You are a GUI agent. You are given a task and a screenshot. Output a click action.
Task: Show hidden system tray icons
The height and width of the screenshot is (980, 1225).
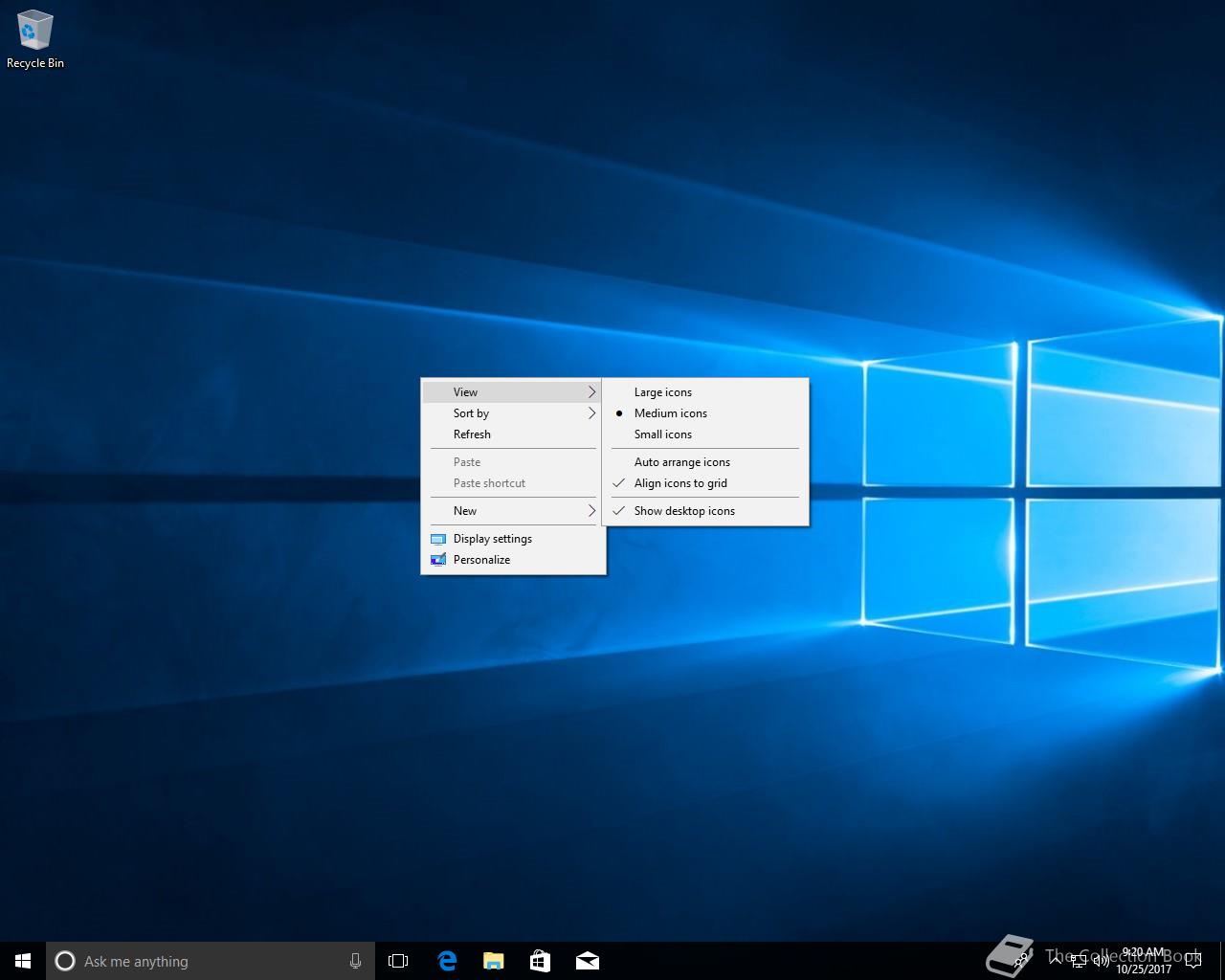tap(1056, 961)
